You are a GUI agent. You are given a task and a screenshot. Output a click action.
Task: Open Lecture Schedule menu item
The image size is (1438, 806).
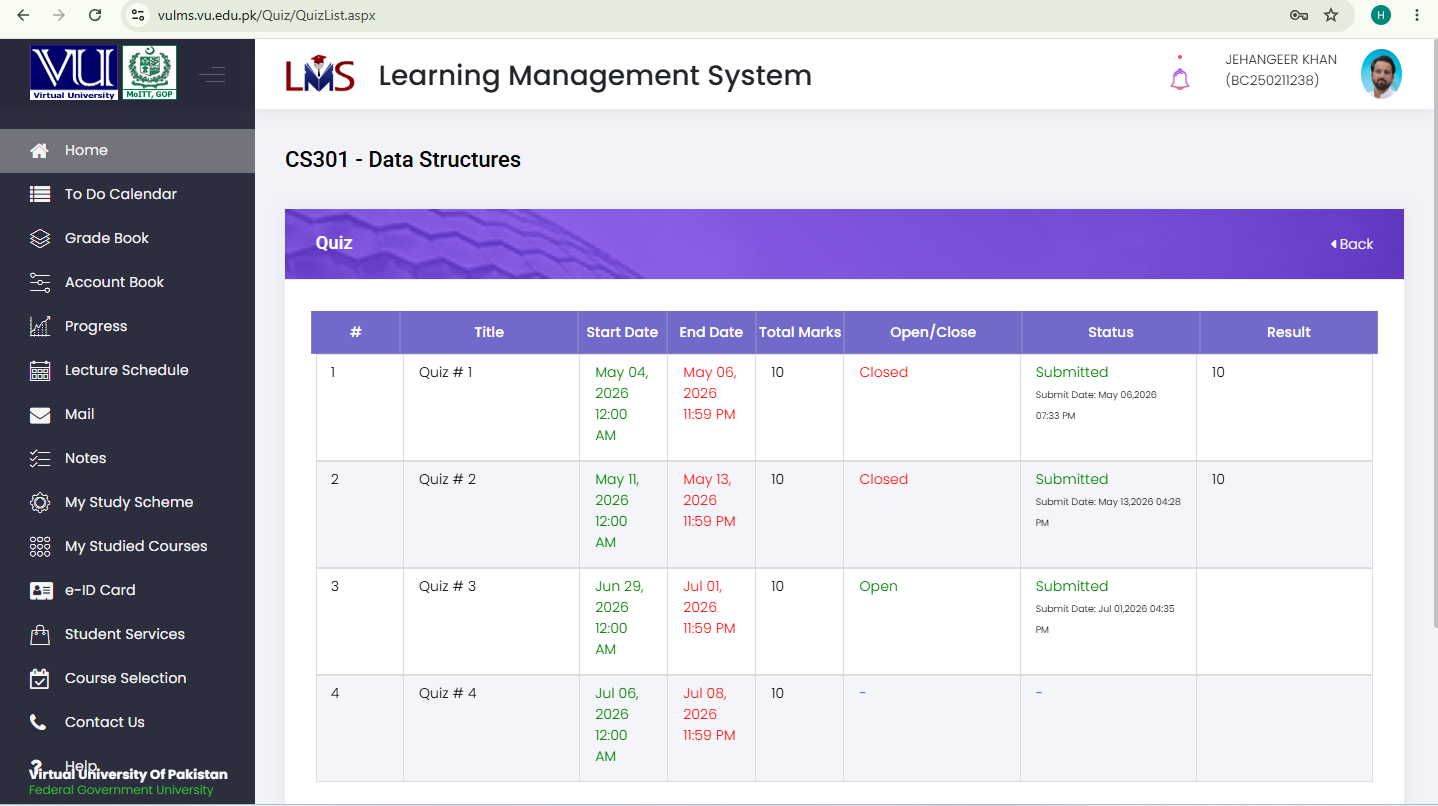[x=127, y=371]
